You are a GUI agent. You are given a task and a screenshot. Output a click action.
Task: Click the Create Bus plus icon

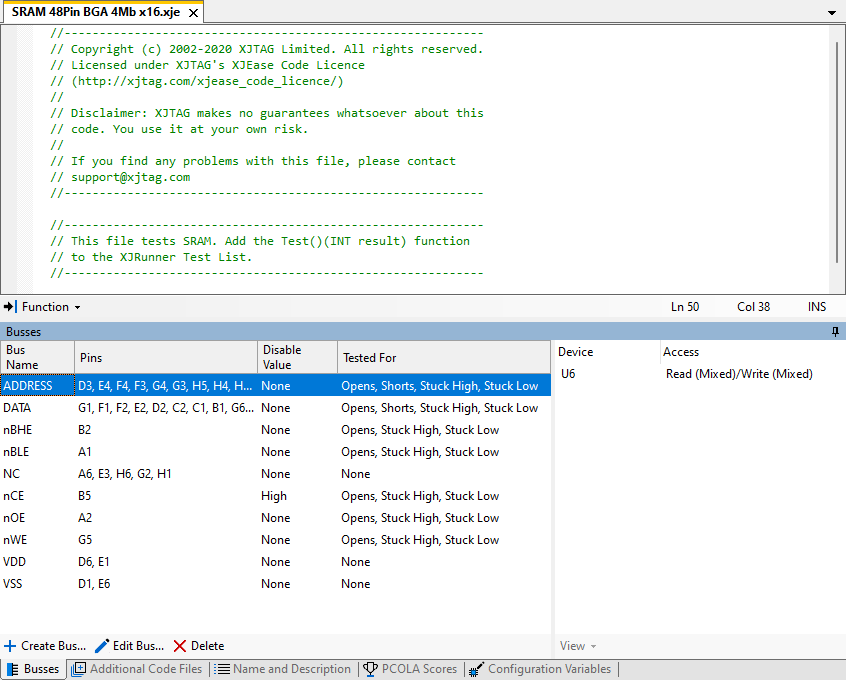point(10,646)
